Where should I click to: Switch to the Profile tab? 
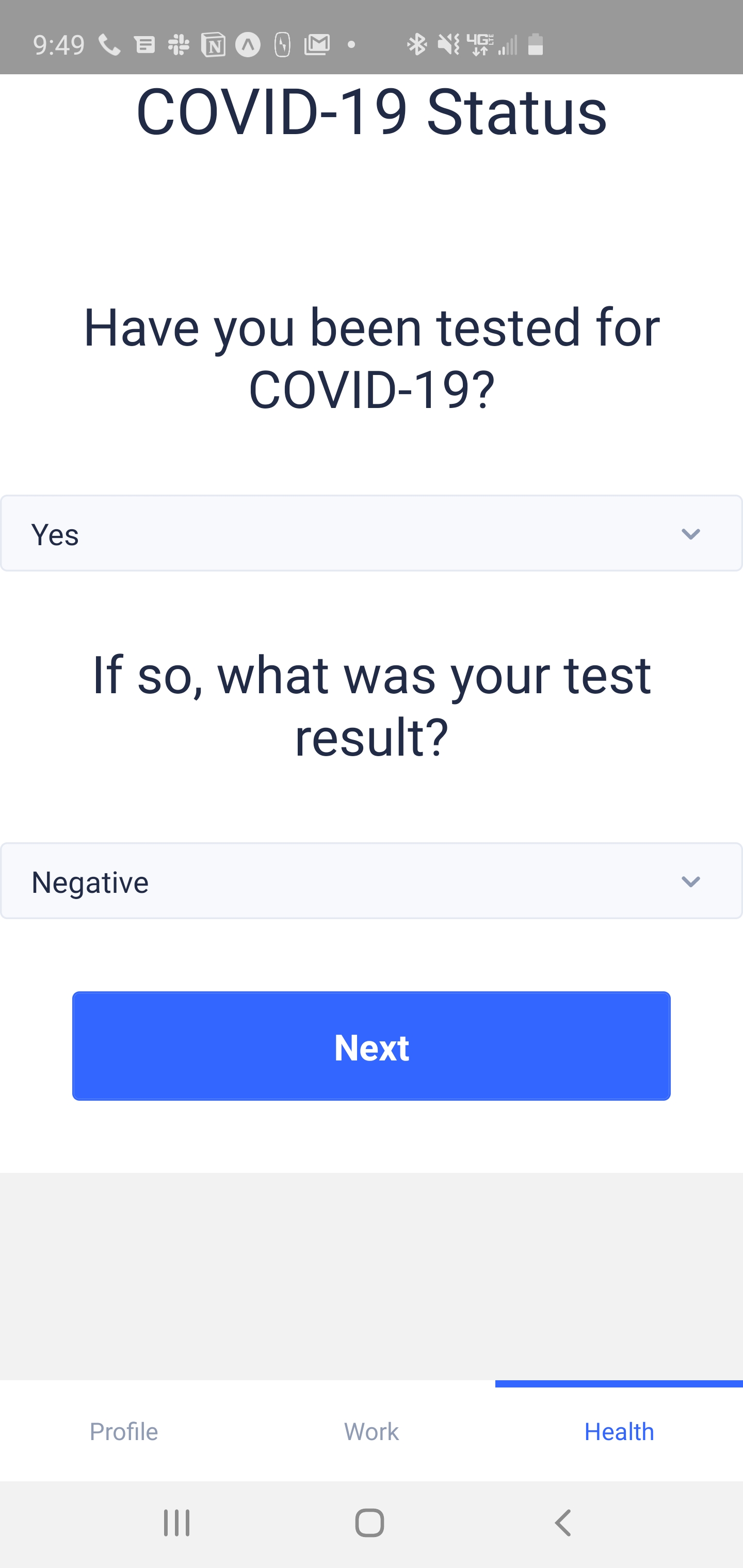(x=124, y=1431)
